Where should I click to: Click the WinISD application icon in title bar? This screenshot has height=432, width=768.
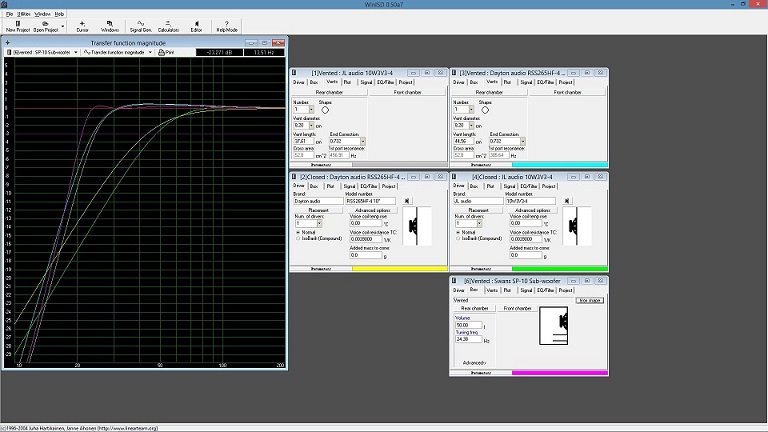point(4,4)
